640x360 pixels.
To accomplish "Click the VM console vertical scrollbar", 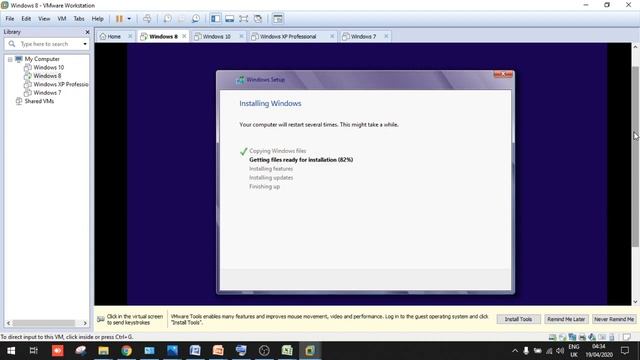I will click(x=636, y=157).
